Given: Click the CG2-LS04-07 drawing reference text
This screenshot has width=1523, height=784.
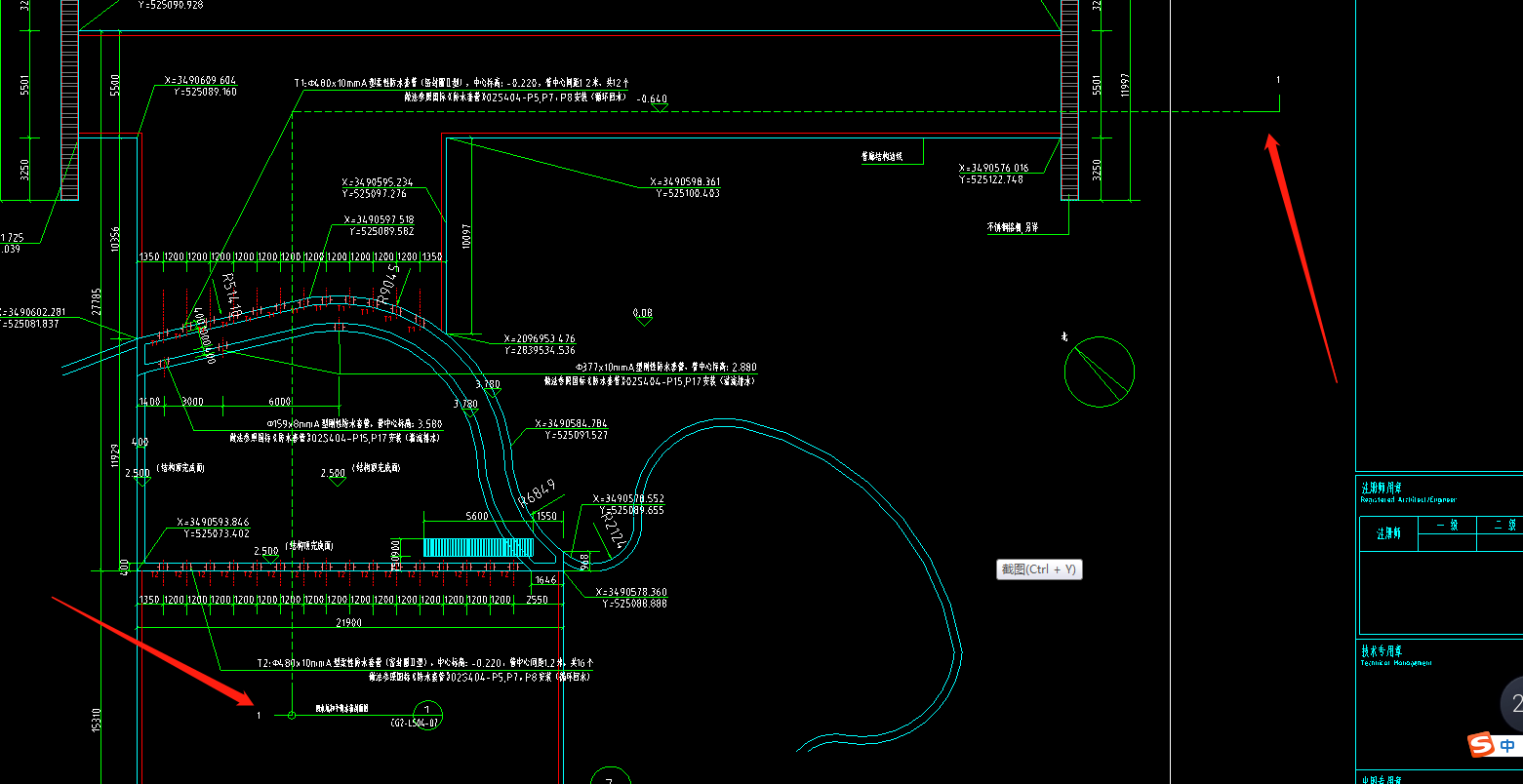Looking at the screenshot, I should (415, 724).
